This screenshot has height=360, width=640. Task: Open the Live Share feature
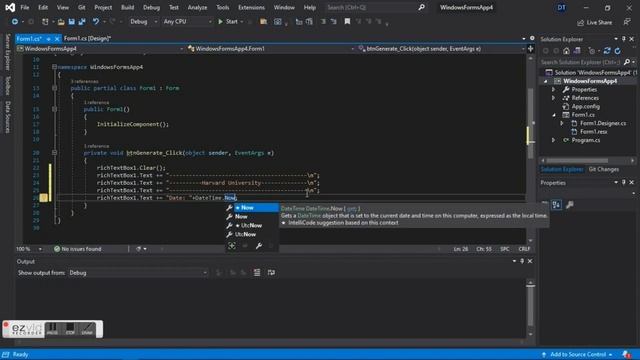[595, 22]
